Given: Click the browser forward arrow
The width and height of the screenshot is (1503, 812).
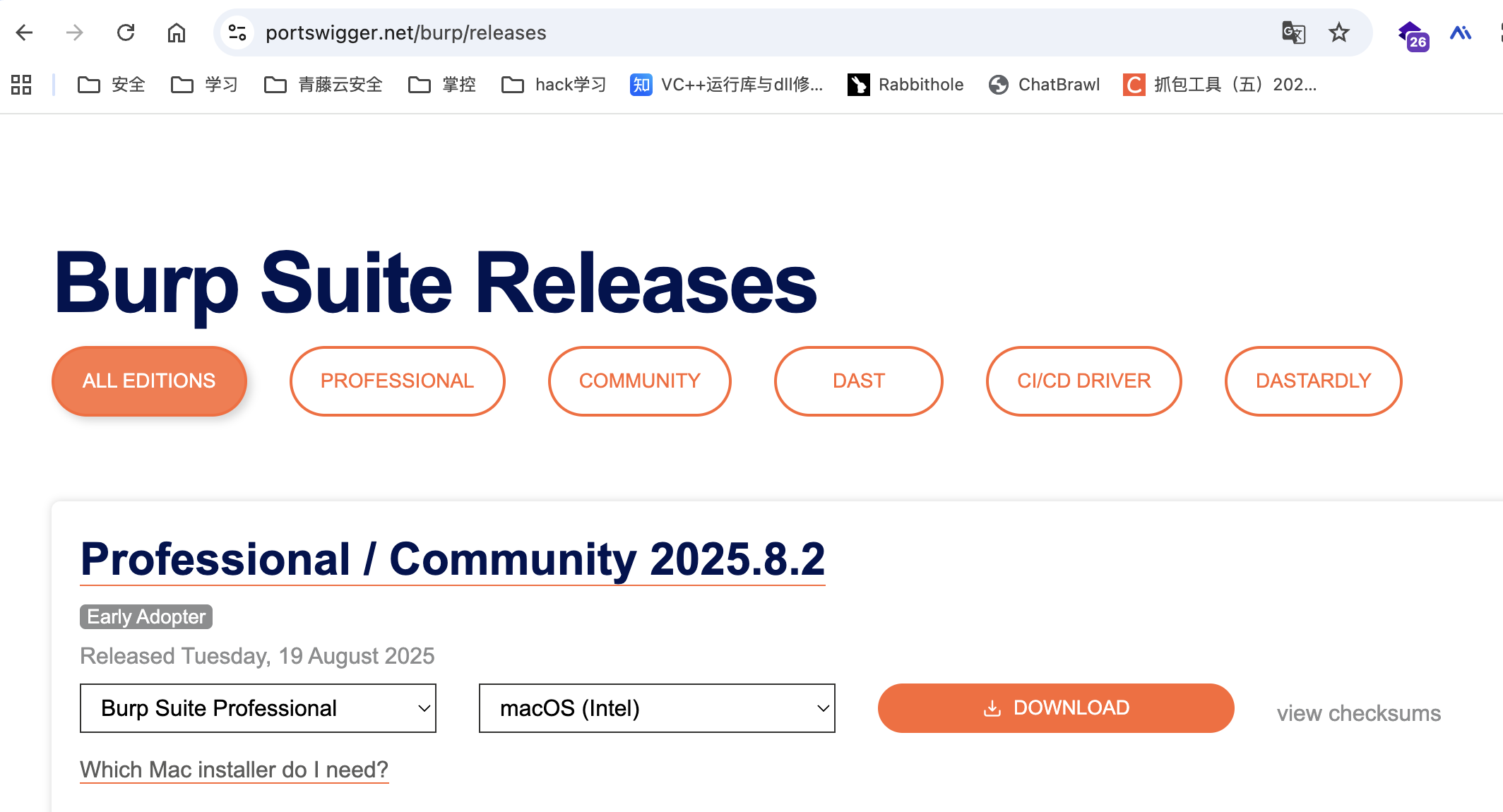Looking at the screenshot, I should [74, 32].
